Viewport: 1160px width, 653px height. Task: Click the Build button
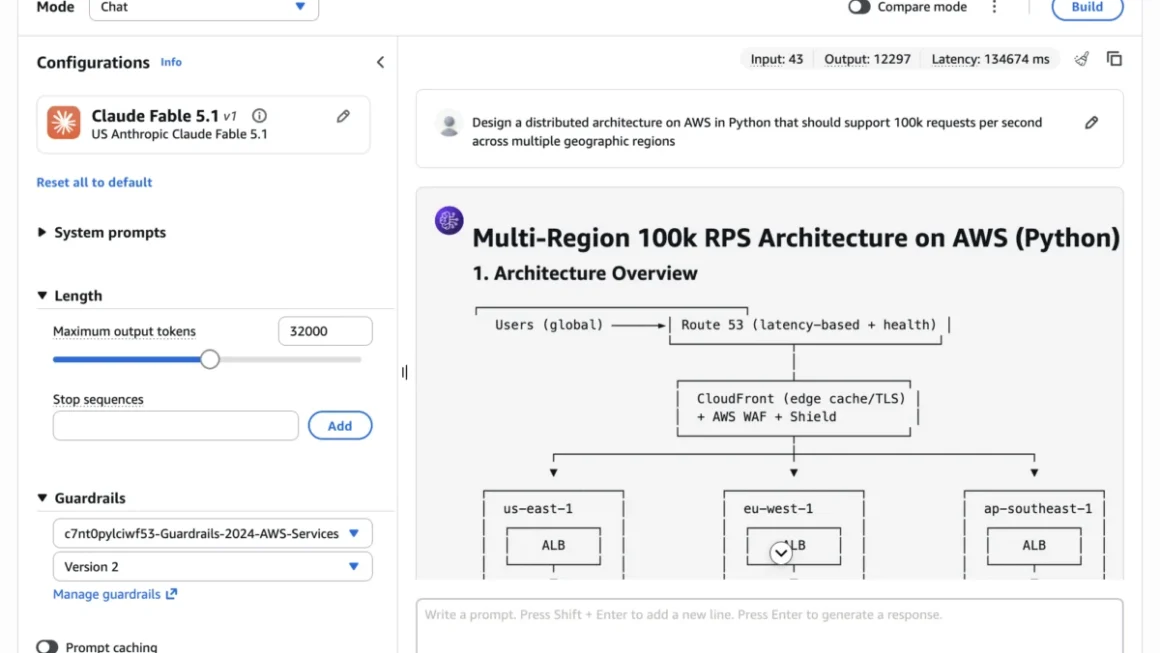1087,7
